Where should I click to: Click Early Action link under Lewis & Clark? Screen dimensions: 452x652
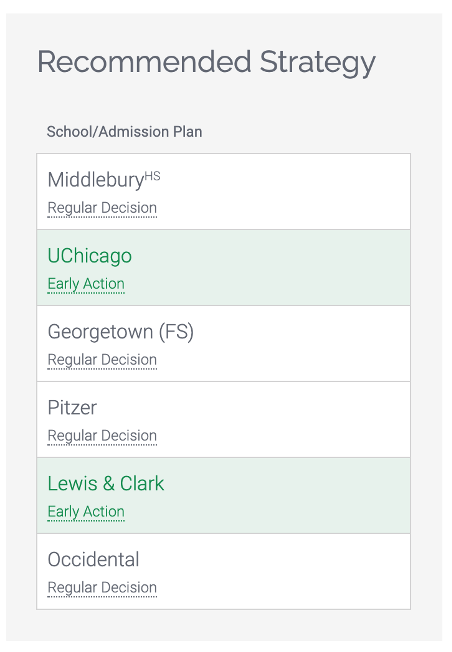click(x=86, y=512)
